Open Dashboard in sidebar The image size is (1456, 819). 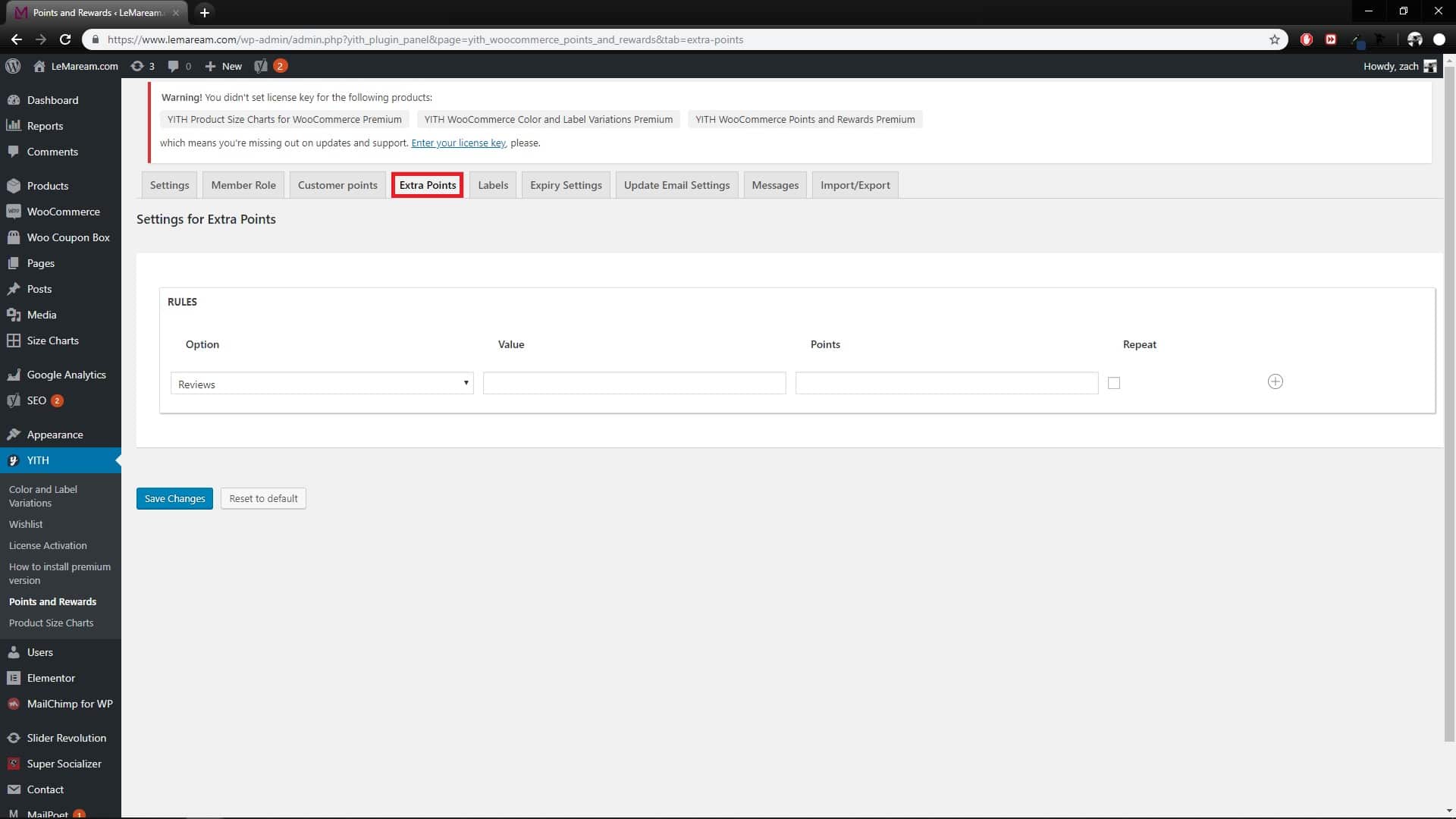click(61, 100)
